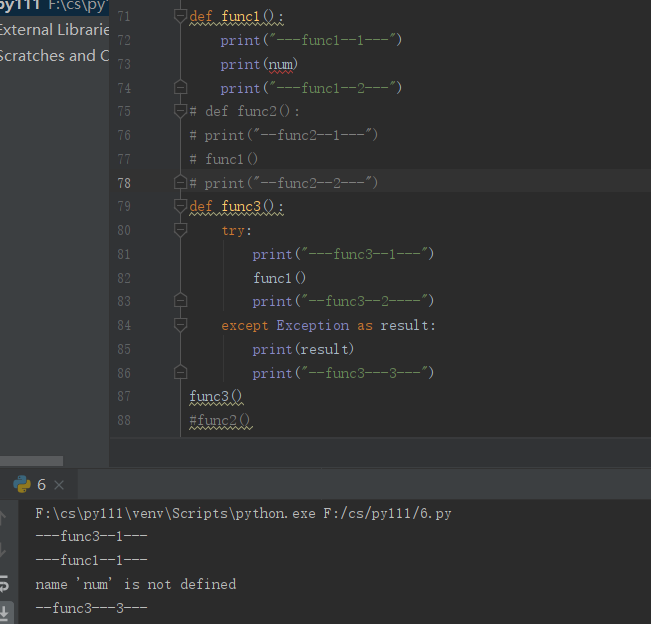Click the '#func2()' comment on line 88
This screenshot has height=624, width=651.
pos(220,421)
